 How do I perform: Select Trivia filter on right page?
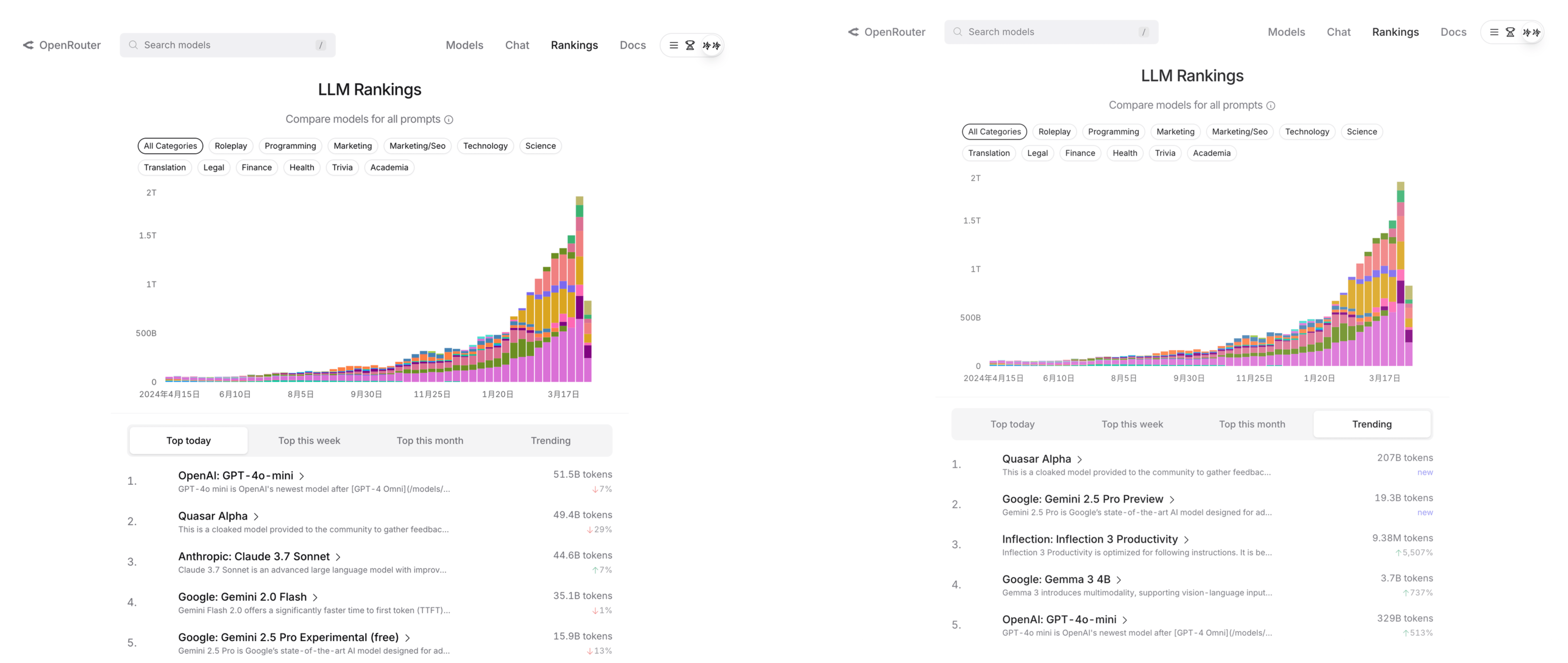(1165, 153)
